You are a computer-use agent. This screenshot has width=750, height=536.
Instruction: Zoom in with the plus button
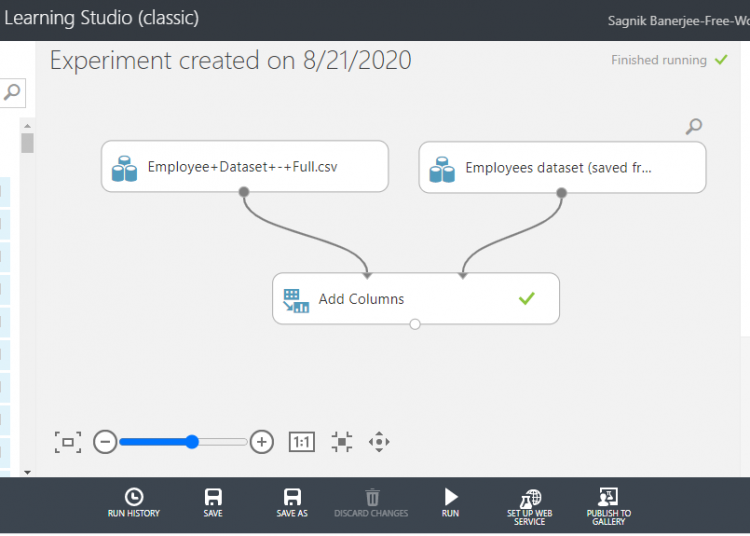(262, 442)
